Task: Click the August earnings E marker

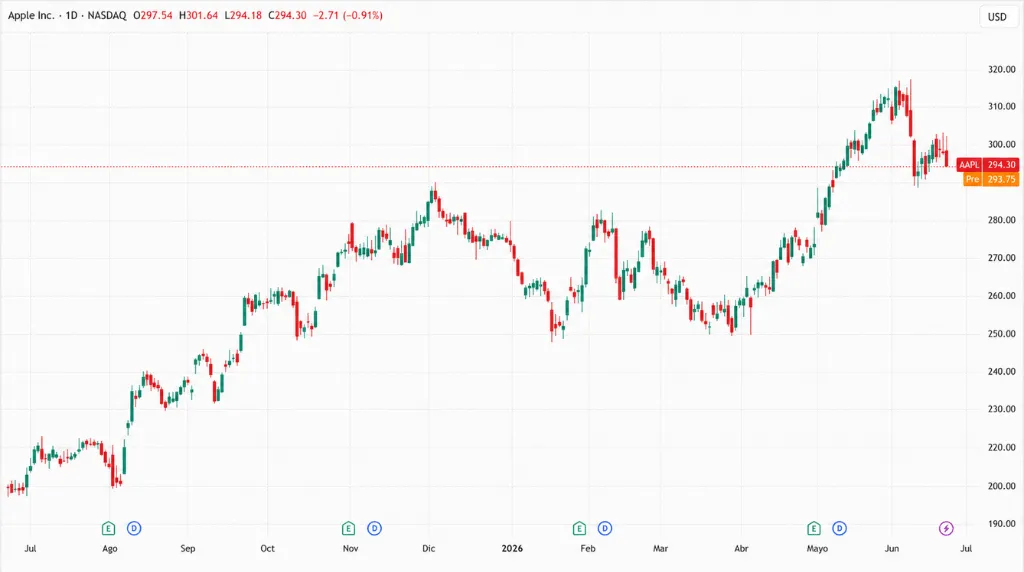Action: point(108,528)
